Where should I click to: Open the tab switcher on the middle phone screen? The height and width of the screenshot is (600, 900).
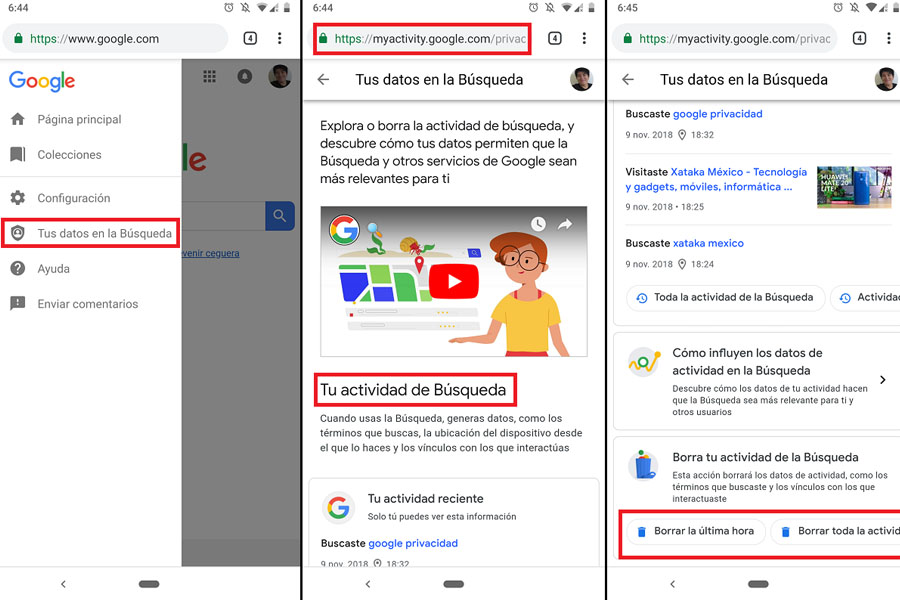[x=555, y=38]
